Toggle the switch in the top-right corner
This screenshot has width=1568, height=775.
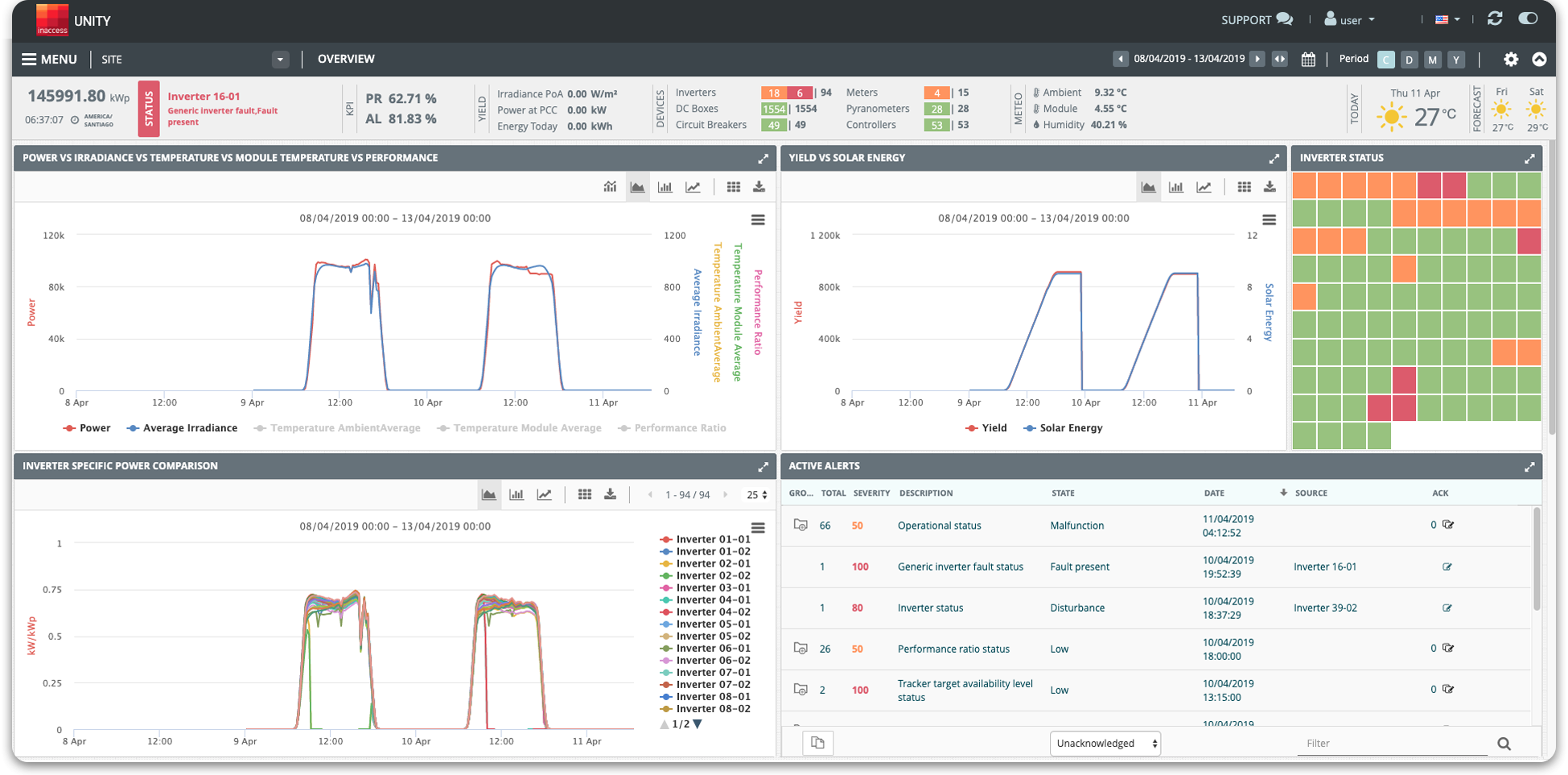[x=1527, y=19]
